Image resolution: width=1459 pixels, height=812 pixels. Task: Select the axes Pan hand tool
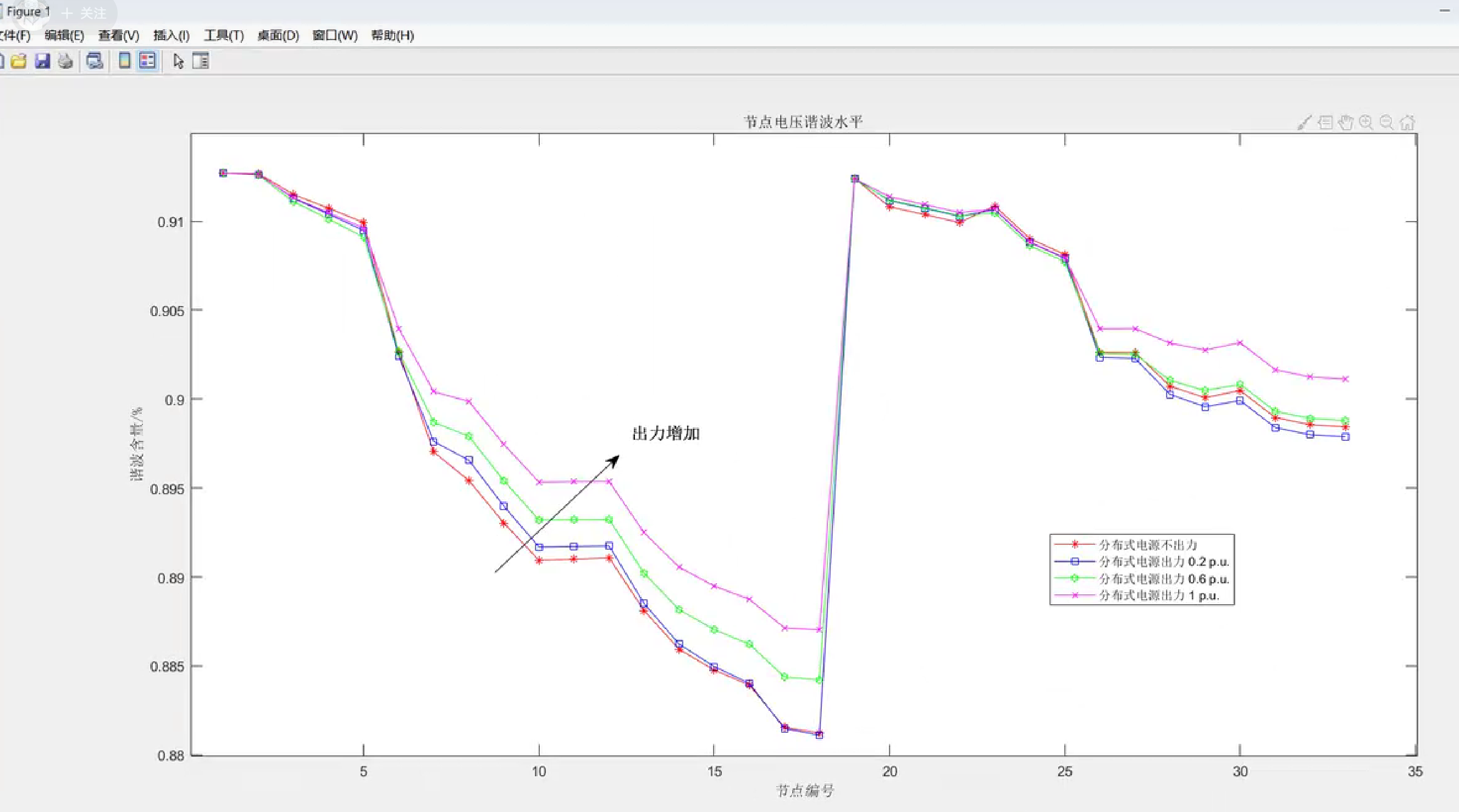1346,122
